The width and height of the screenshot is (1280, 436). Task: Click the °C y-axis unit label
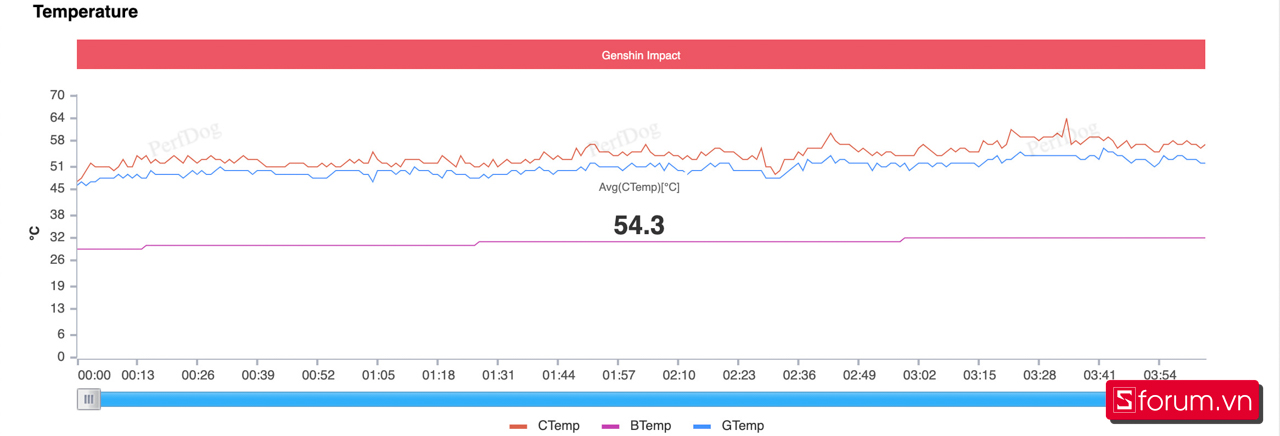[34, 233]
